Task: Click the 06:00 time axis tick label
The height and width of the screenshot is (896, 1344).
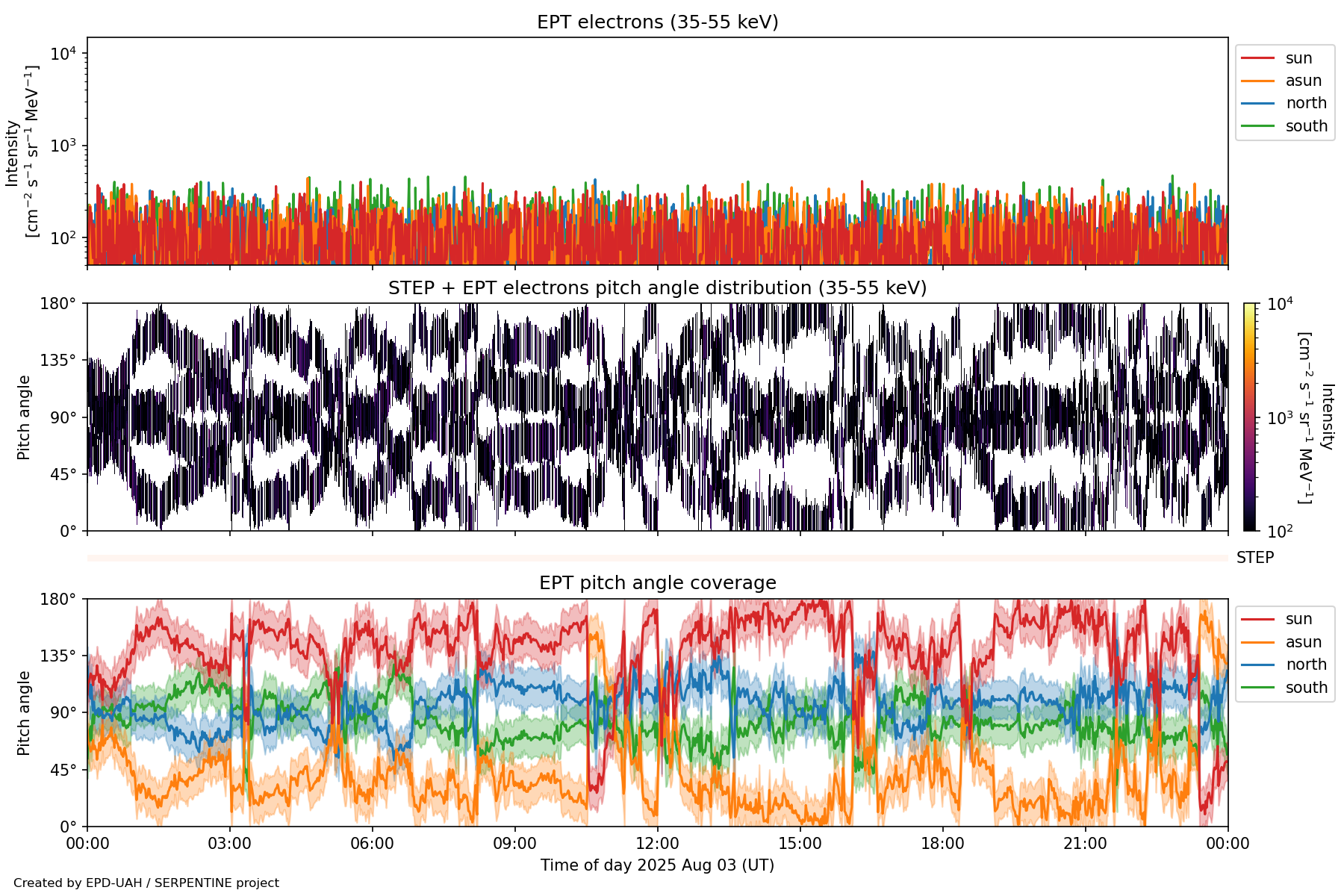Action: pyautogui.click(x=372, y=844)
